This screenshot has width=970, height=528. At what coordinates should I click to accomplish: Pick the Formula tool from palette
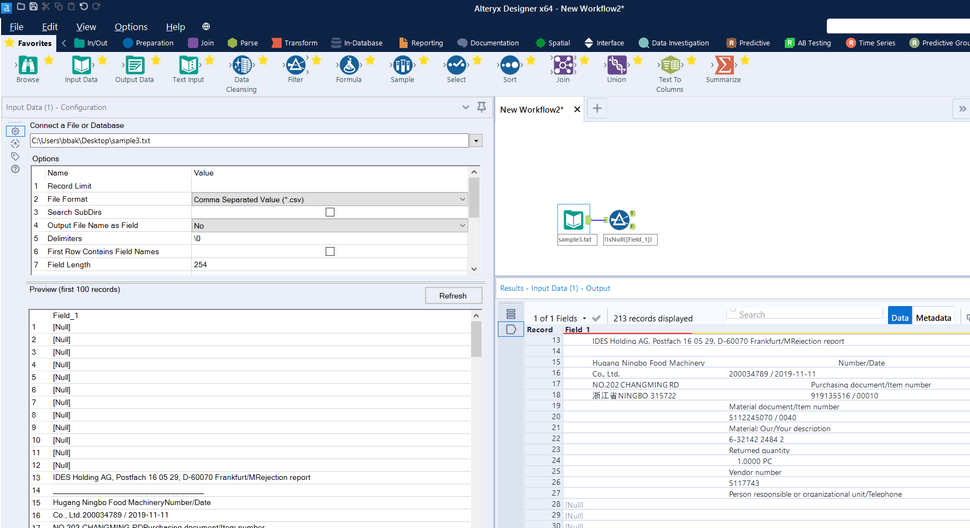point(349,65)
